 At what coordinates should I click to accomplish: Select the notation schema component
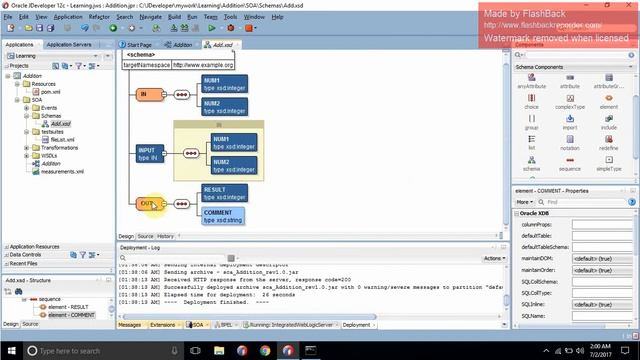coord(570,143)
